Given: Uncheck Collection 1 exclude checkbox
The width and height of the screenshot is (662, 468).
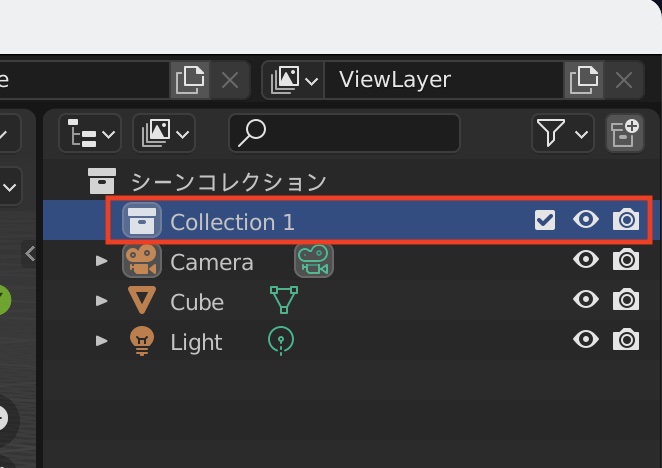Looking at the screenshot, I should click(x=545, y=220).
